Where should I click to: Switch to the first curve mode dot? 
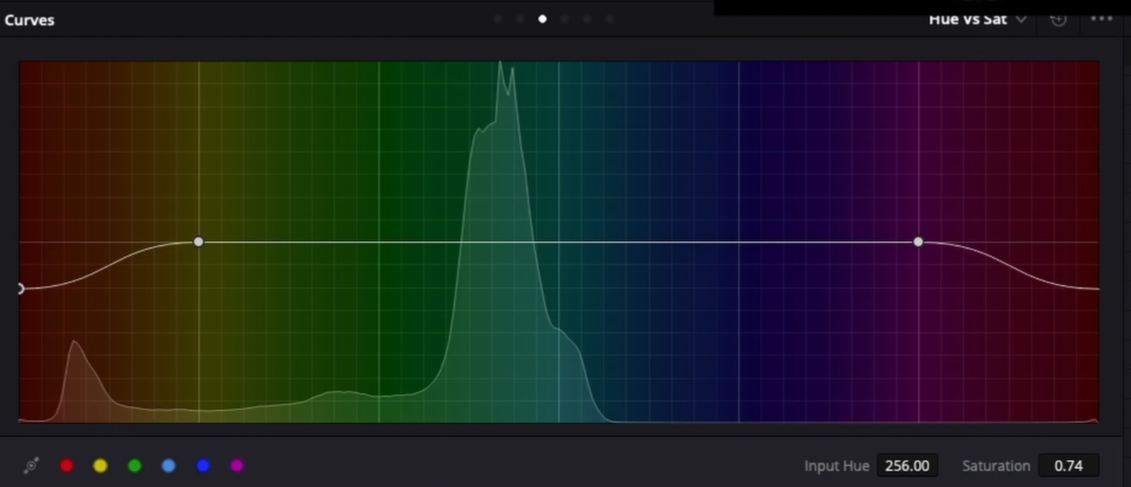[x=498, y=19]
